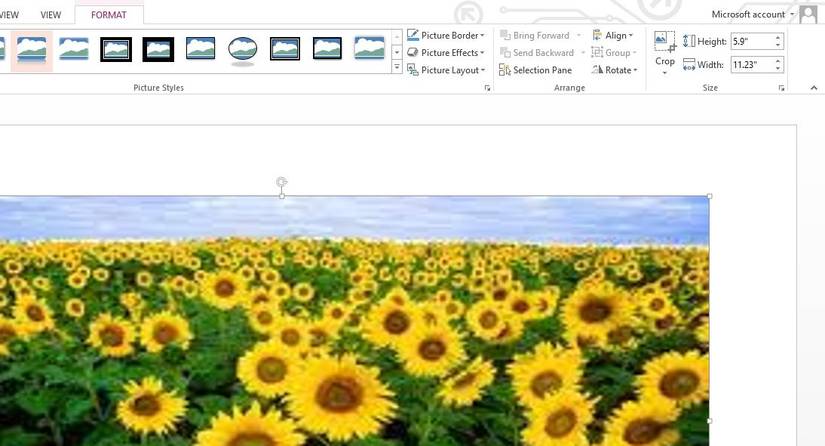The image size is (825, 446).
Task: Expand the Bring Forward arrow
Action: coord(579,35)
